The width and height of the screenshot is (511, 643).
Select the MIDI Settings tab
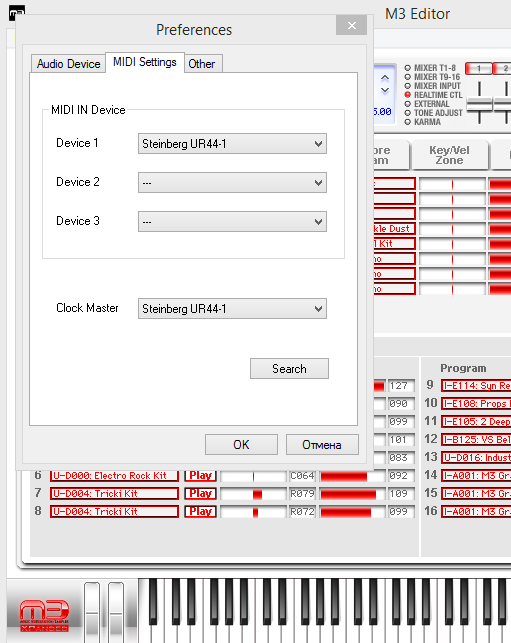click(x=145, y=62)
